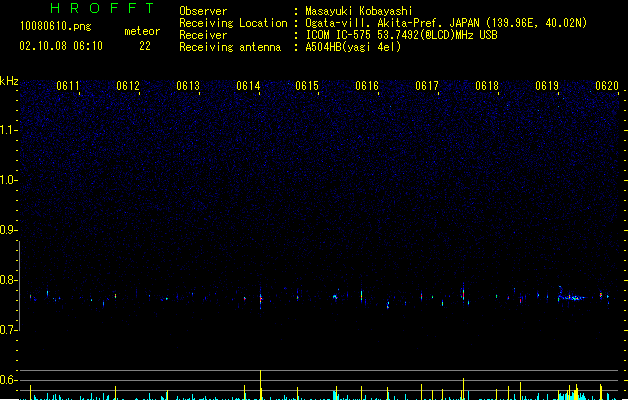Click the 0615 time marker
Image resolution: width=629 pixels, height=400 pixels.
tap(307, 86)
